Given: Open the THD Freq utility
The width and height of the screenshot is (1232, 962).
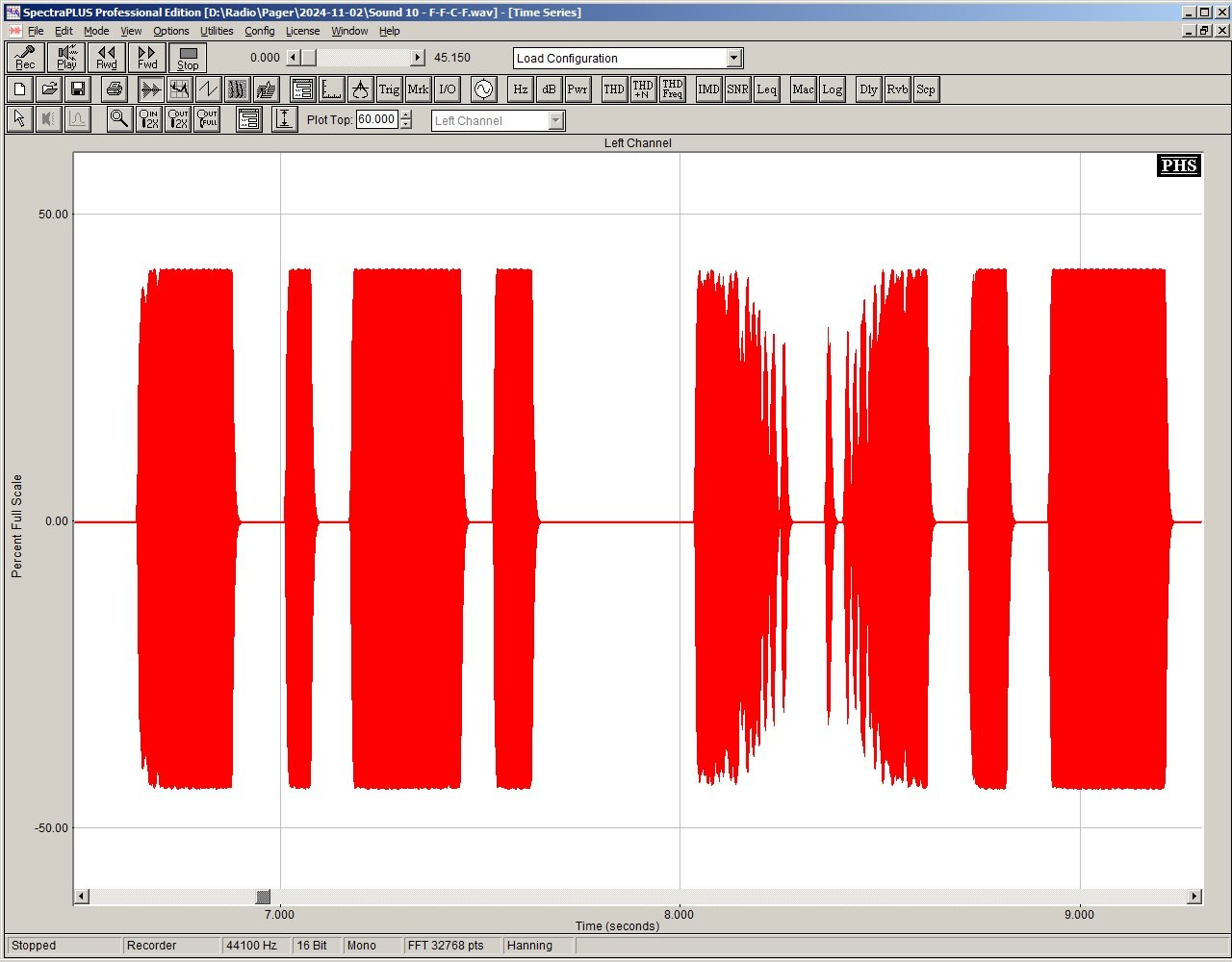Looking at the screenshot, I should 673,89.
